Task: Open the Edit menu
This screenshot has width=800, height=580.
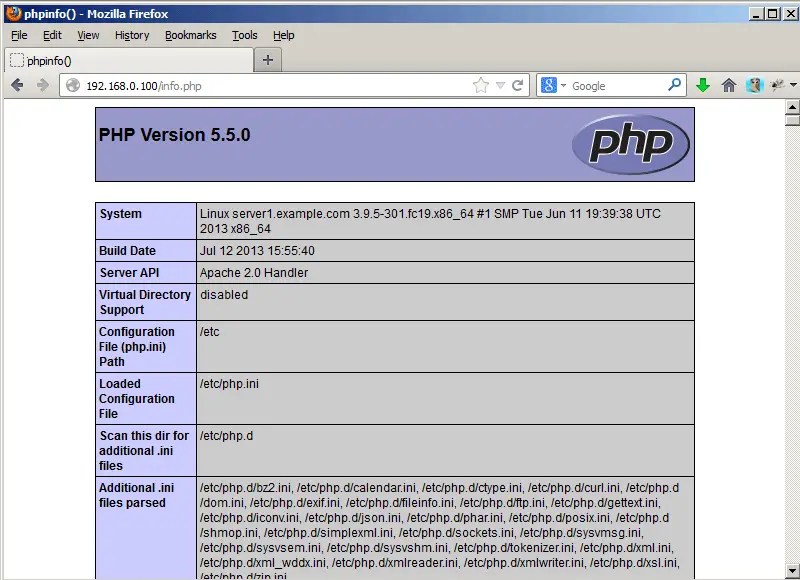Action: click(x=52, y=35)
